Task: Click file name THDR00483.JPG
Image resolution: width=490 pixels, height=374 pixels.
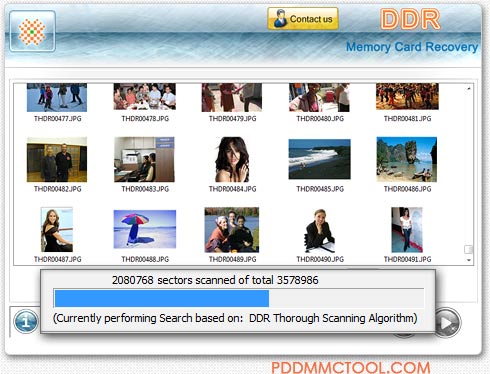Action: (x=145, y=189)
